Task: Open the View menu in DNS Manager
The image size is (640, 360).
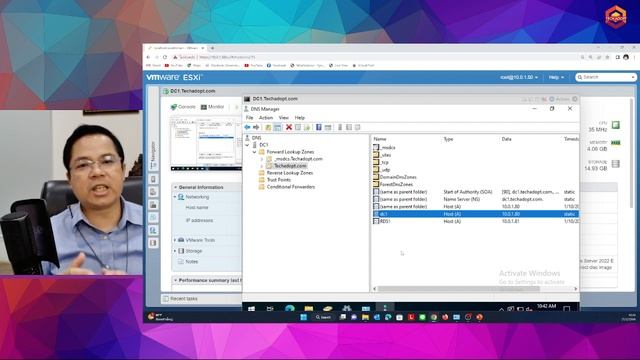Action: 284,118
